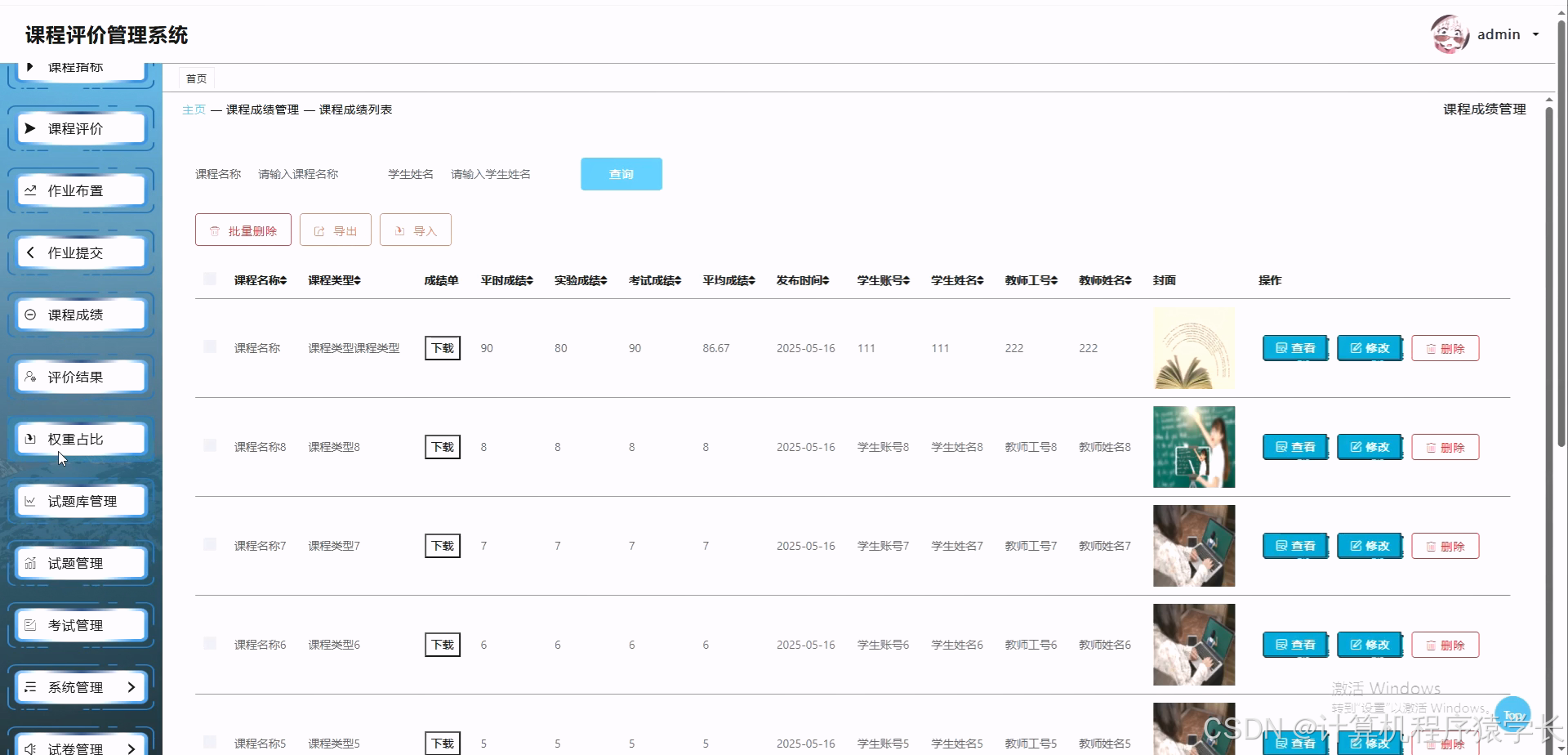Click 删除 for 课程名称8 row

(x=1445, y=447)
